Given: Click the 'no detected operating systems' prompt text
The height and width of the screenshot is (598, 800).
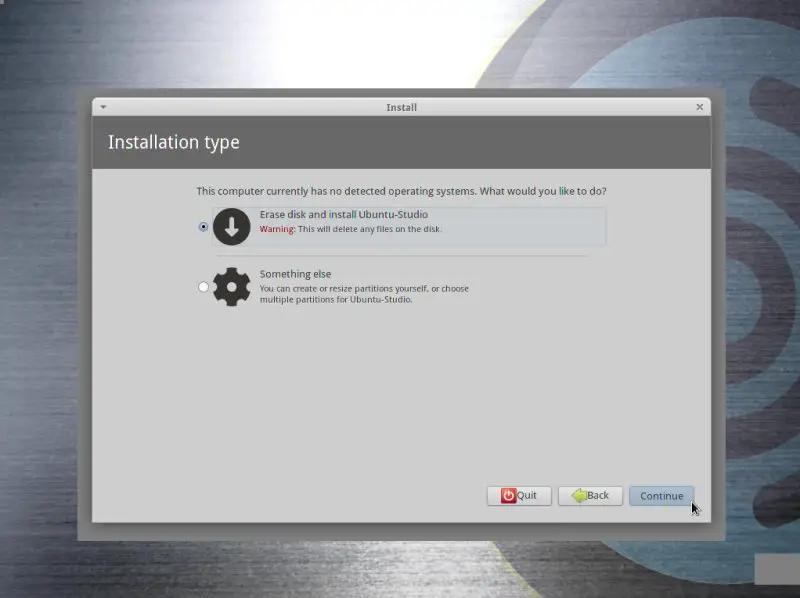Looking at the screenshot, I should coord(402,191).
